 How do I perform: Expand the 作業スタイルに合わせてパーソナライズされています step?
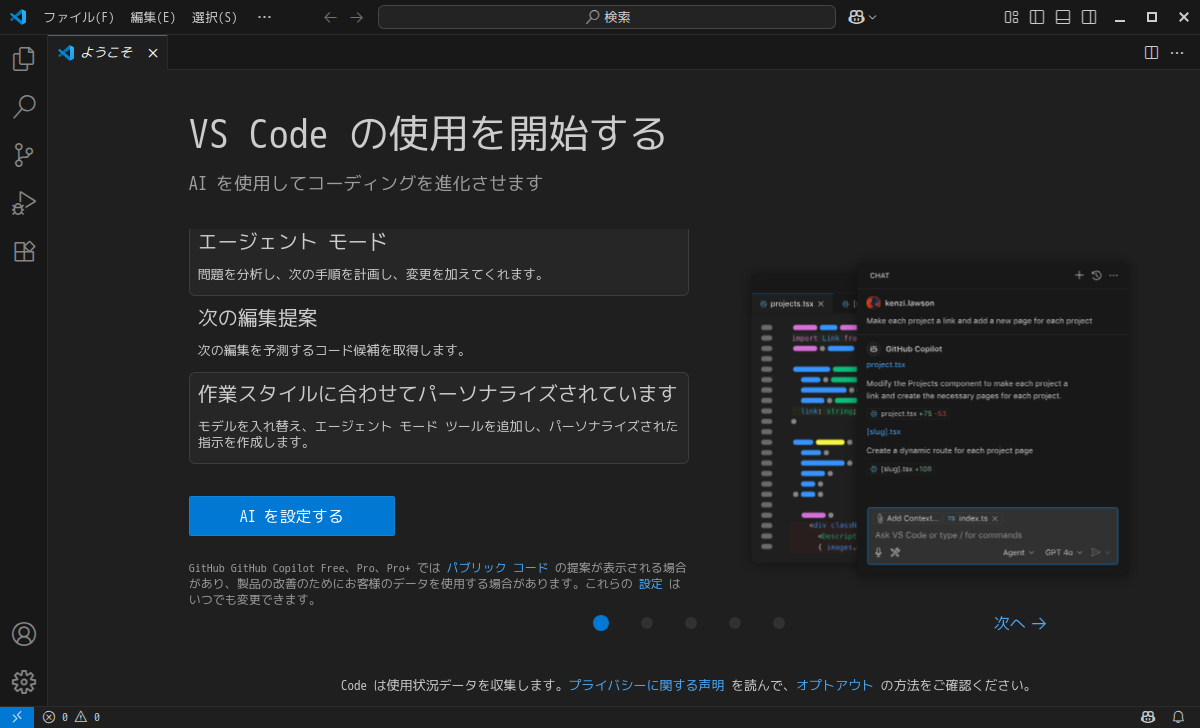click(x=439, y=418)
